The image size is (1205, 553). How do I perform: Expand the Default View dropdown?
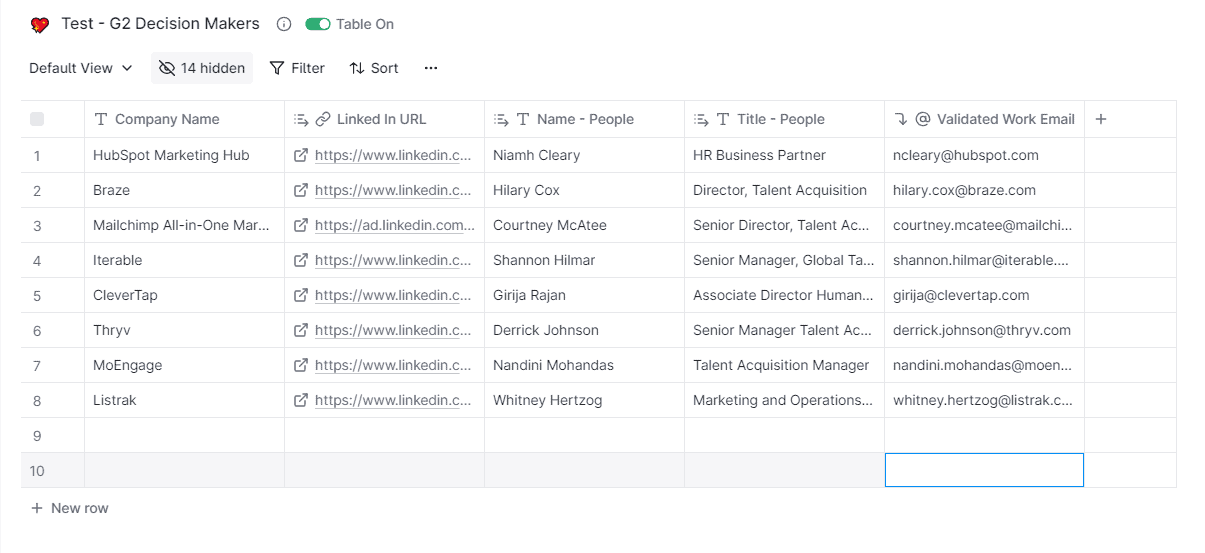[x=80, y=68]
